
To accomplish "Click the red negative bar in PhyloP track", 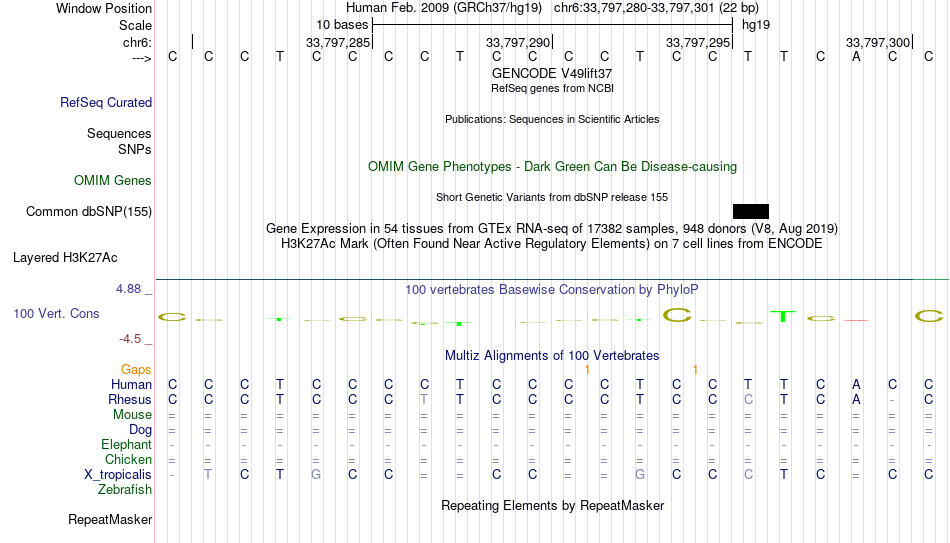I will coord(856,320).
